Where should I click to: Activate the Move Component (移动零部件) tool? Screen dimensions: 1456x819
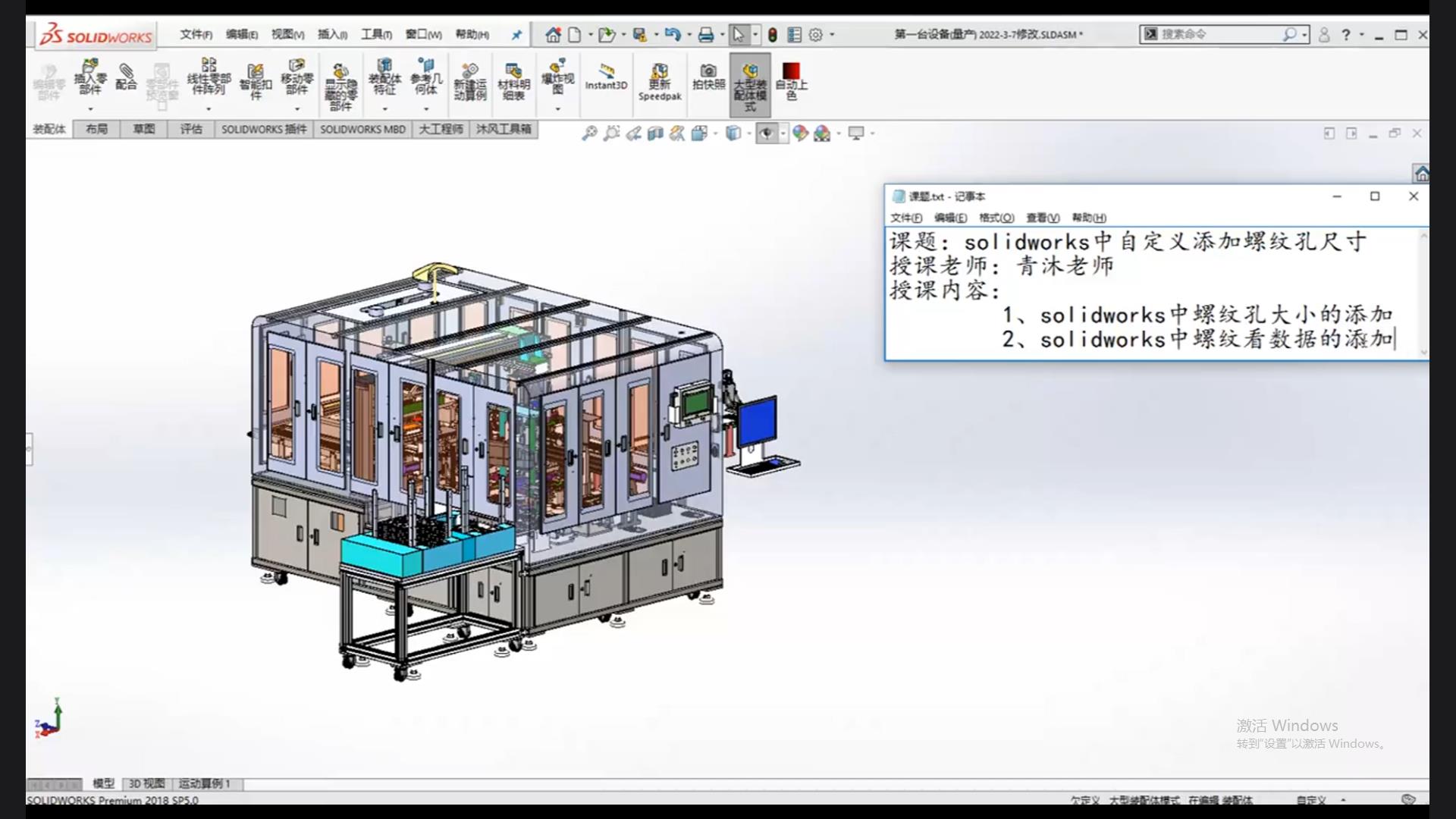(x=297, y=77)
